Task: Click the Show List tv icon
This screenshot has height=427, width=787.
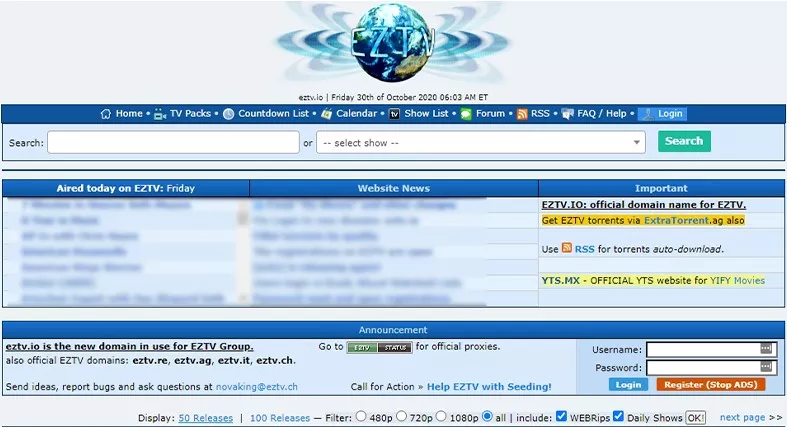Action: click(395, 114)
